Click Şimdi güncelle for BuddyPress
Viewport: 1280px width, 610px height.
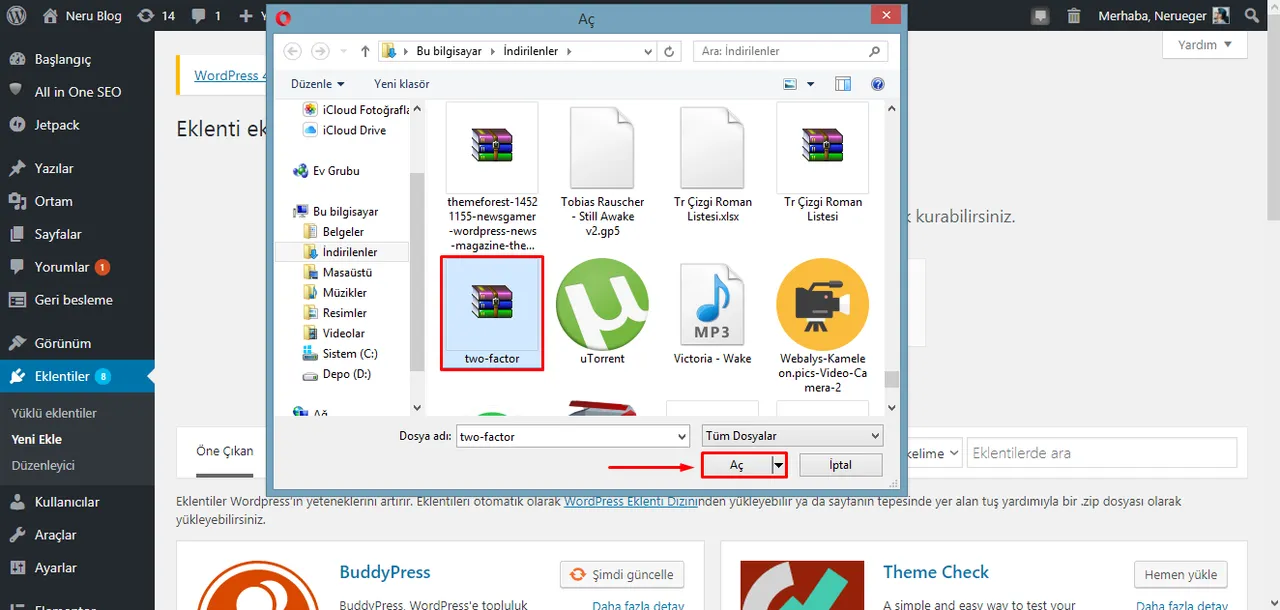pos(623,574)
